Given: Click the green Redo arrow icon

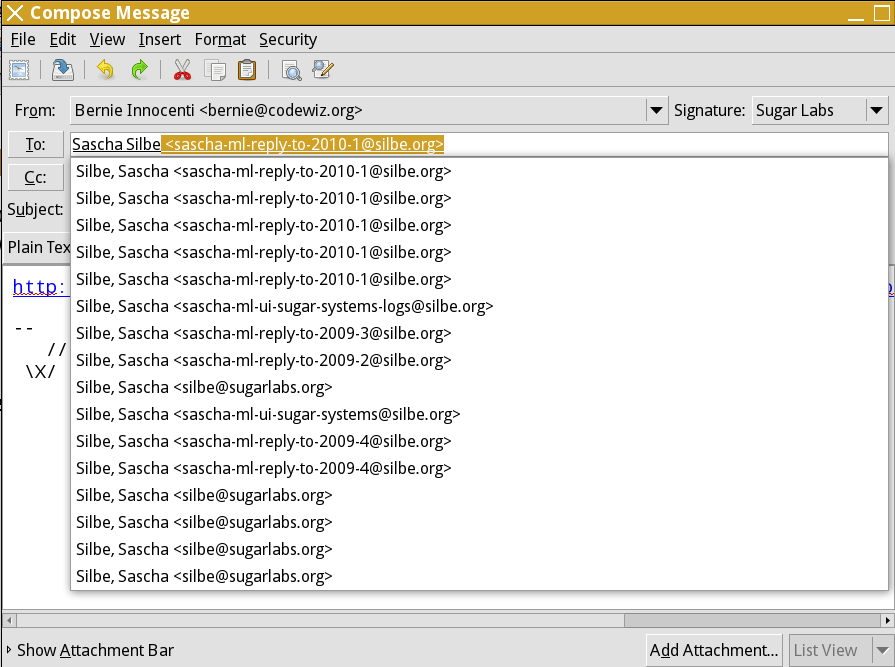Looking at the screenshot, I should [x=140, y=70].
